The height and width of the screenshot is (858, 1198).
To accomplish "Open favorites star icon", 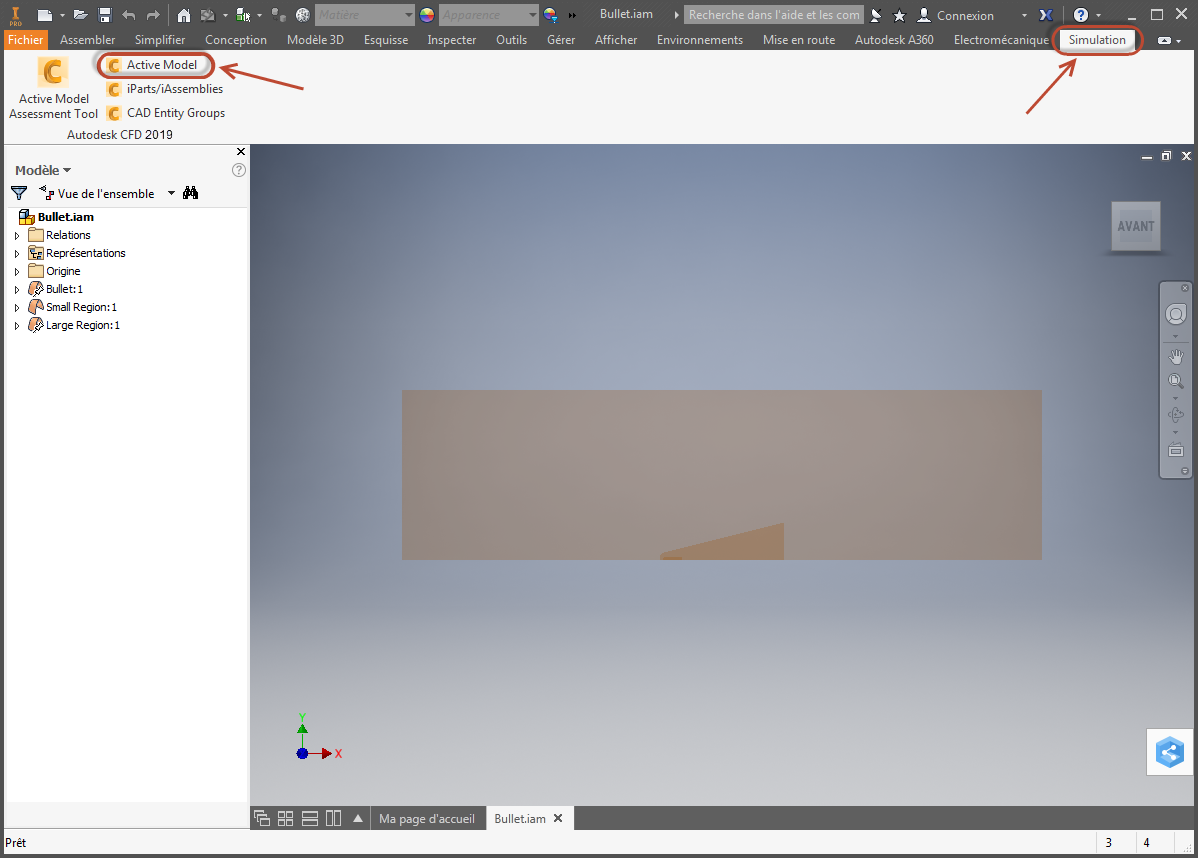I will click(x=899, y=15).
